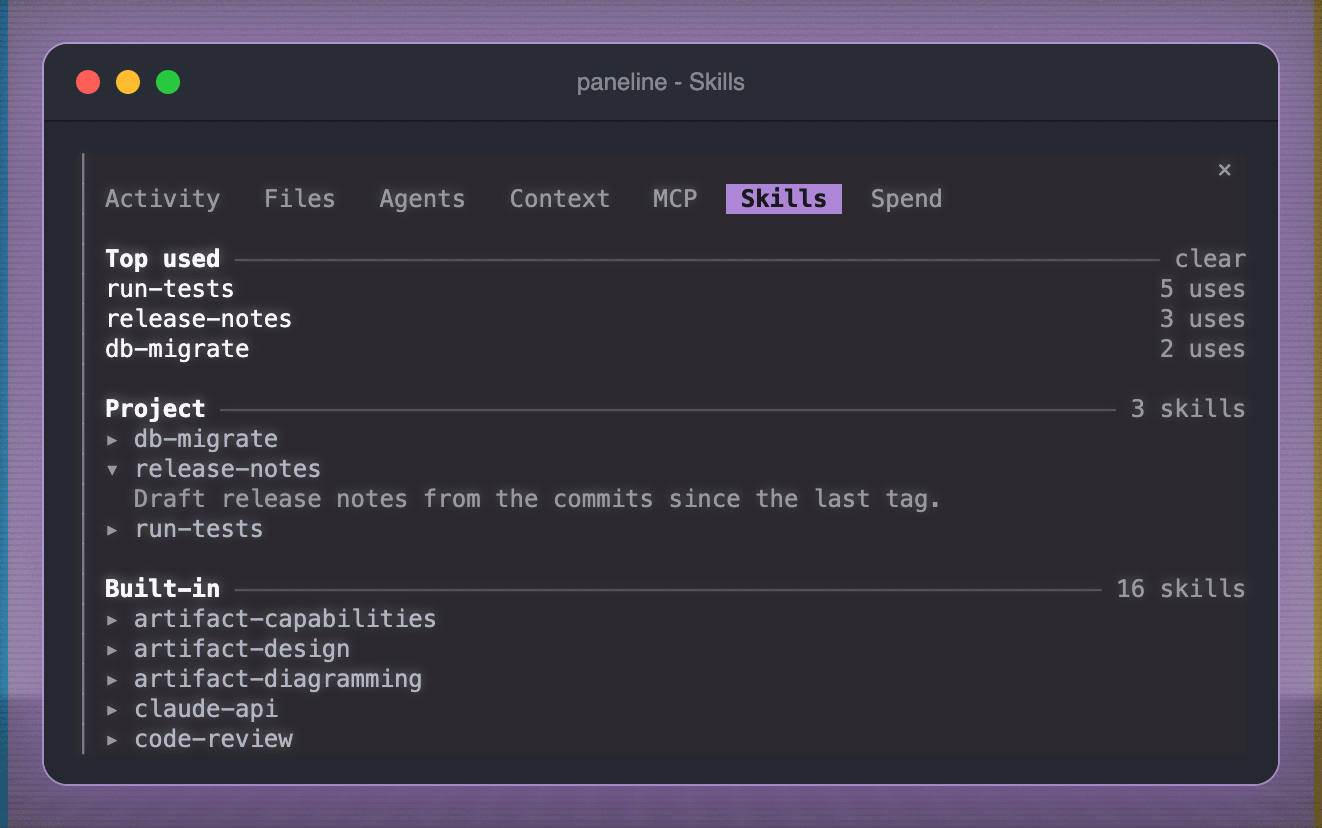Viewport: 1322px width, 828px height.
Task: Click the green macOS zoom button
Action: click(168, 82)
